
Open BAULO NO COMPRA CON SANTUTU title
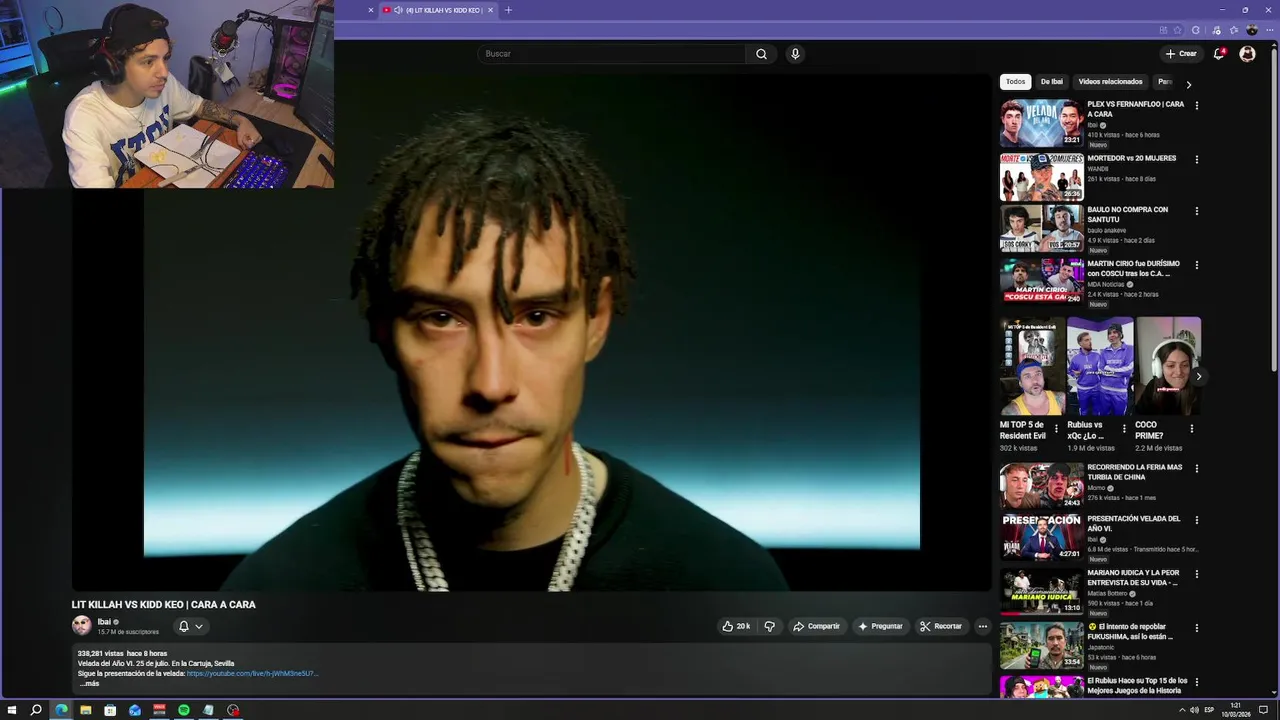[x=1127, y=215]
